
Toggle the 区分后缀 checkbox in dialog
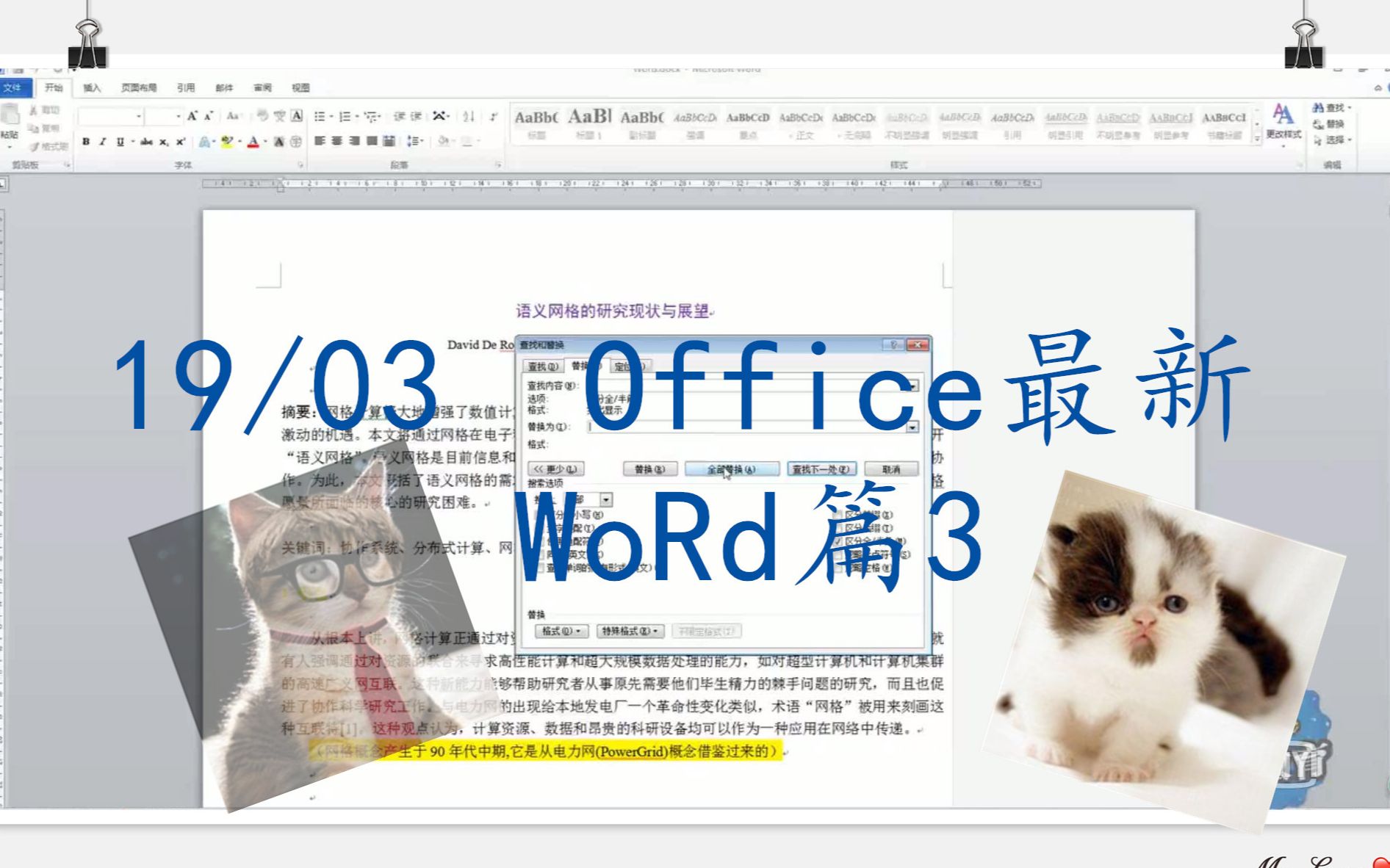pyautogui.click(x=838, y=528)
